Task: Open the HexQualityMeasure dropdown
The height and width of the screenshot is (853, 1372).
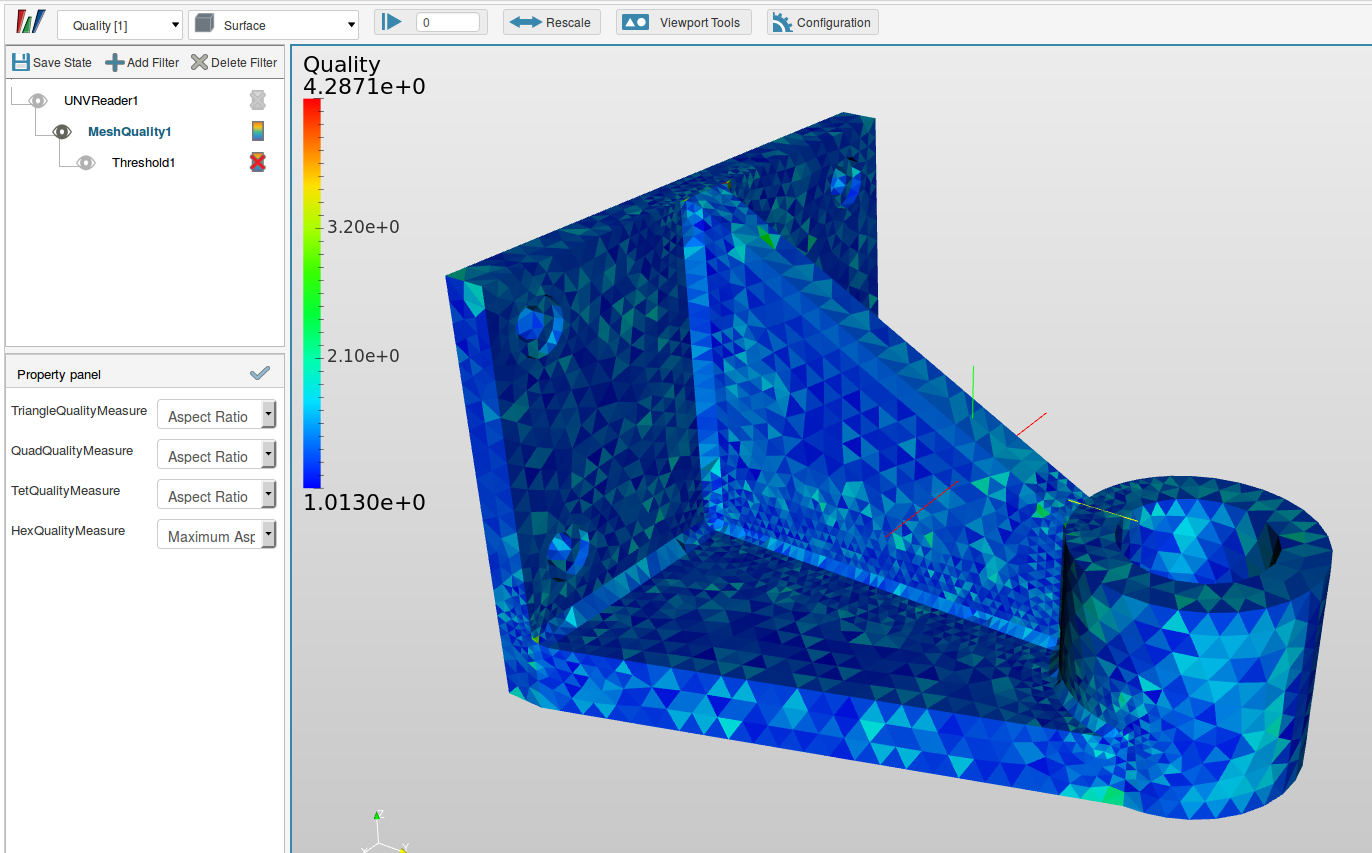Action: click(216, 535)
